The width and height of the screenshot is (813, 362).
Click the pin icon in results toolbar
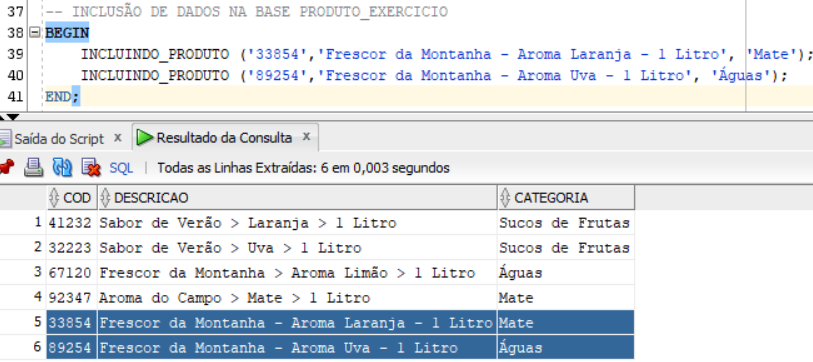pos(6,168)
